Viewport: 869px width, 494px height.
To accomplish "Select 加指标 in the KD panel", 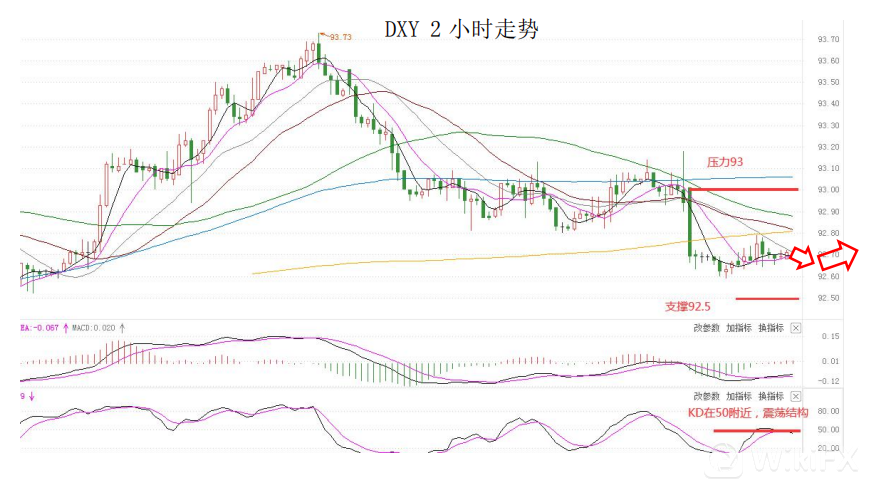I will [739, 396].
